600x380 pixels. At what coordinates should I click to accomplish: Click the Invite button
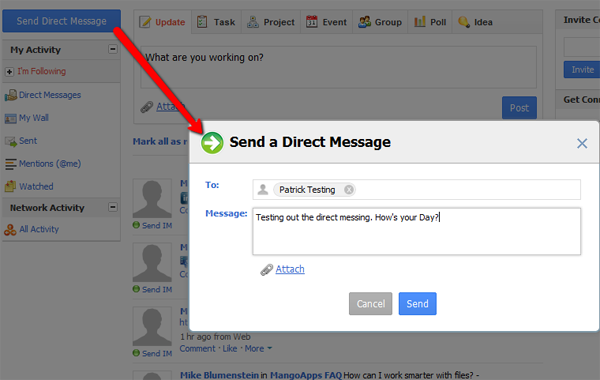point(582,70)
